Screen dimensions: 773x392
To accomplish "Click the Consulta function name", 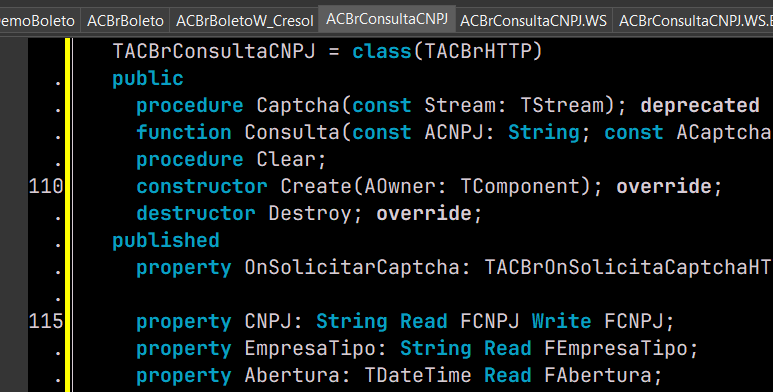I will point(292,132).
